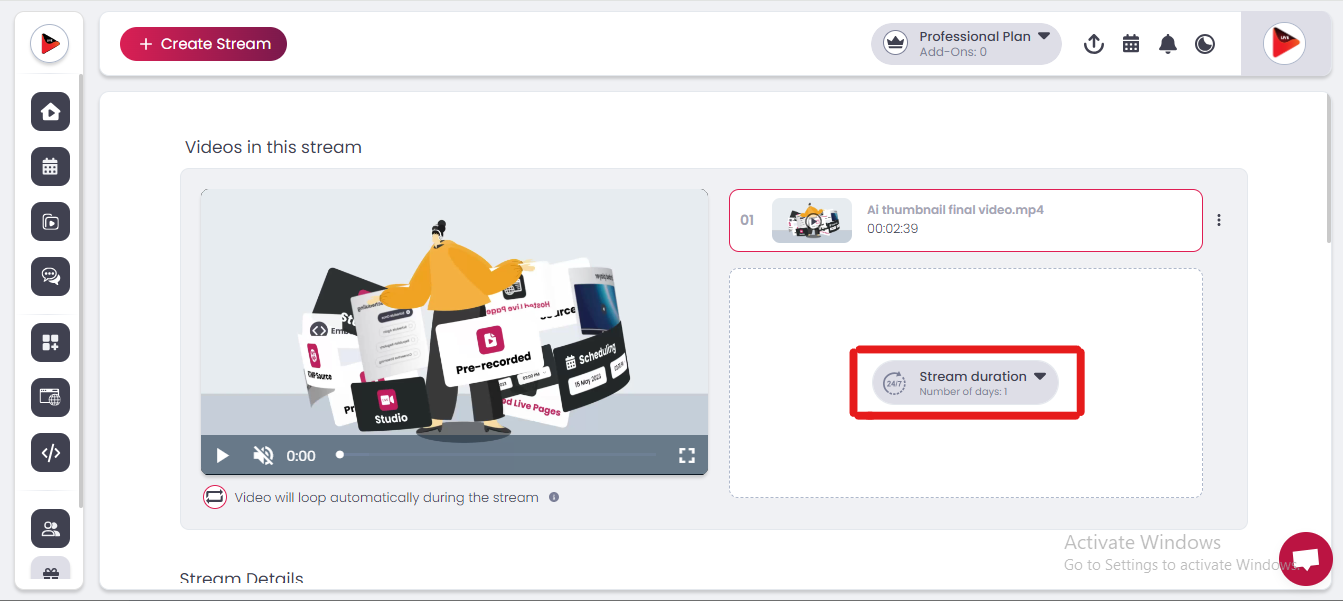1343x601 pixels.
Task: Open the profile avatar menu at top right
Action: coord(1283,44)
